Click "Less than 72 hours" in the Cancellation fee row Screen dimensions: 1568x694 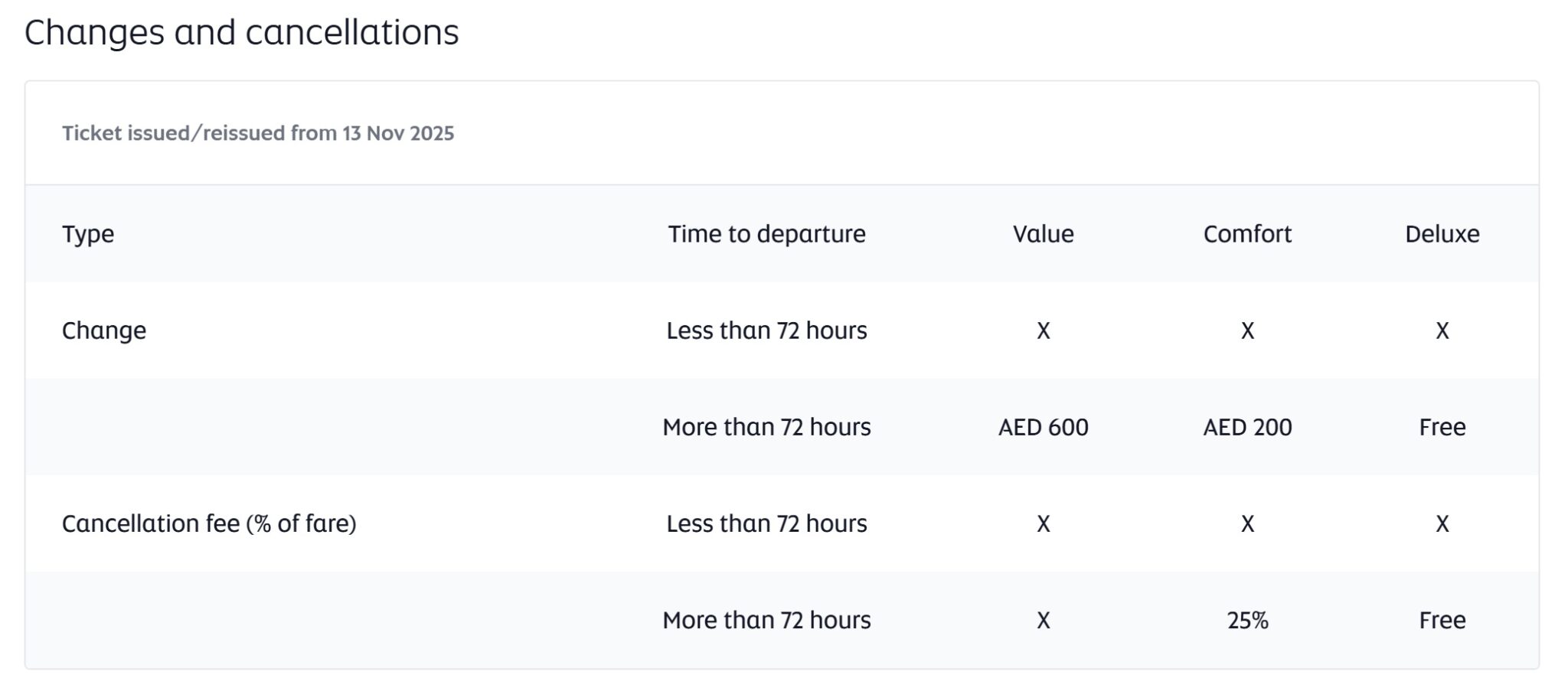click(x=766, y=523)
